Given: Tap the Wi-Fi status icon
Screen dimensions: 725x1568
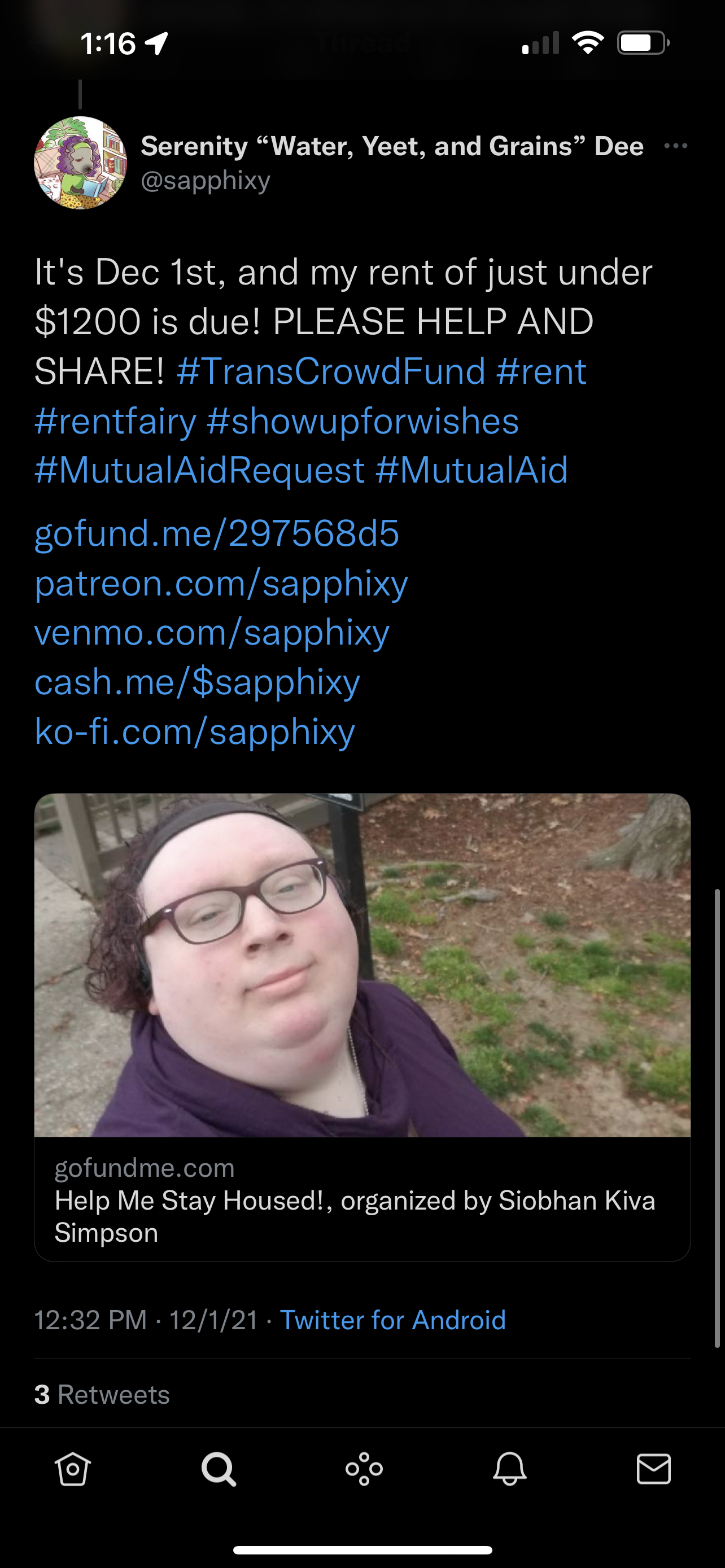Looking at the screenshot, I should click(587, 42).
